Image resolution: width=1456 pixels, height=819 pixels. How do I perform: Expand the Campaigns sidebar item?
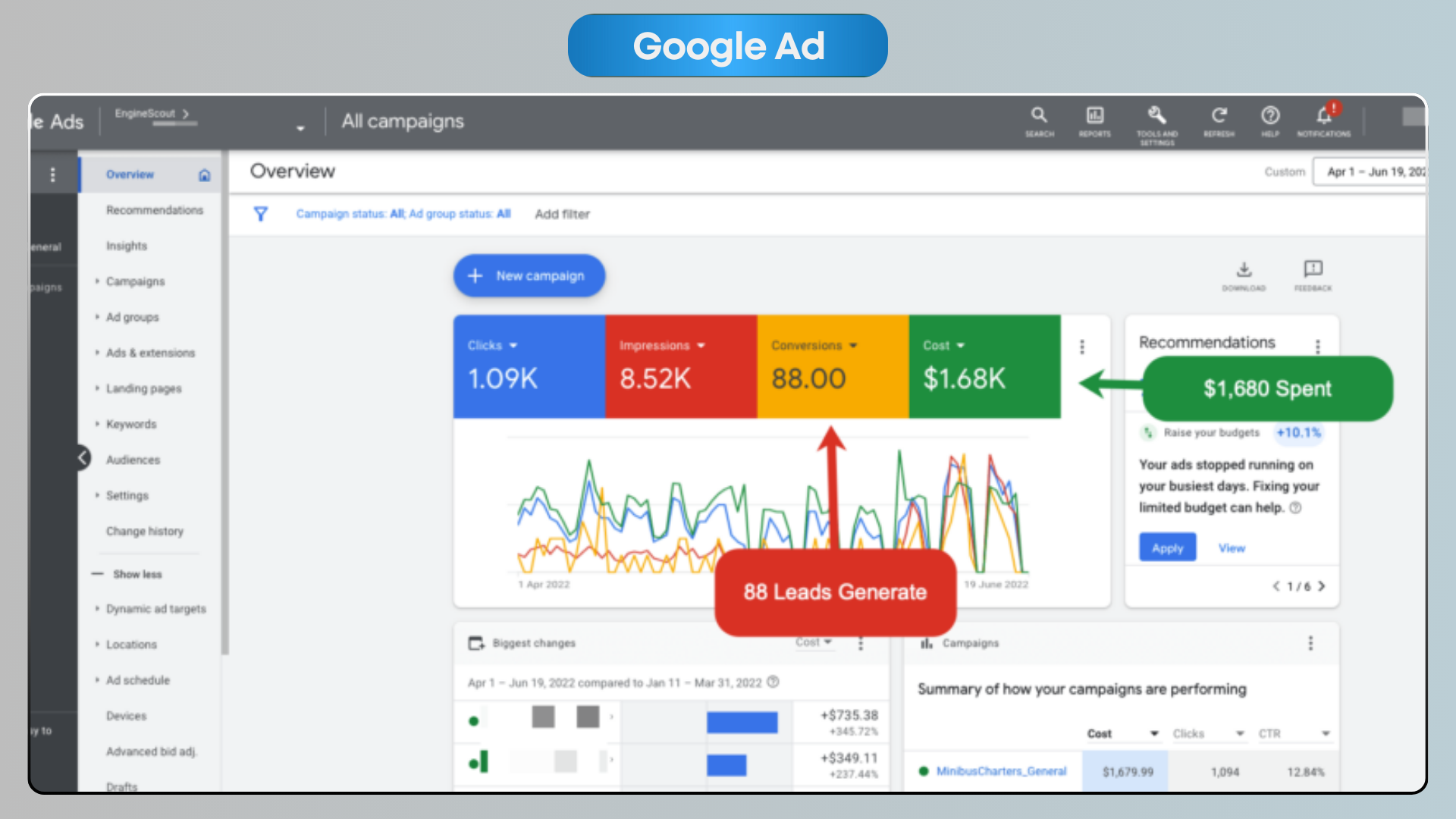click(135, 281)
